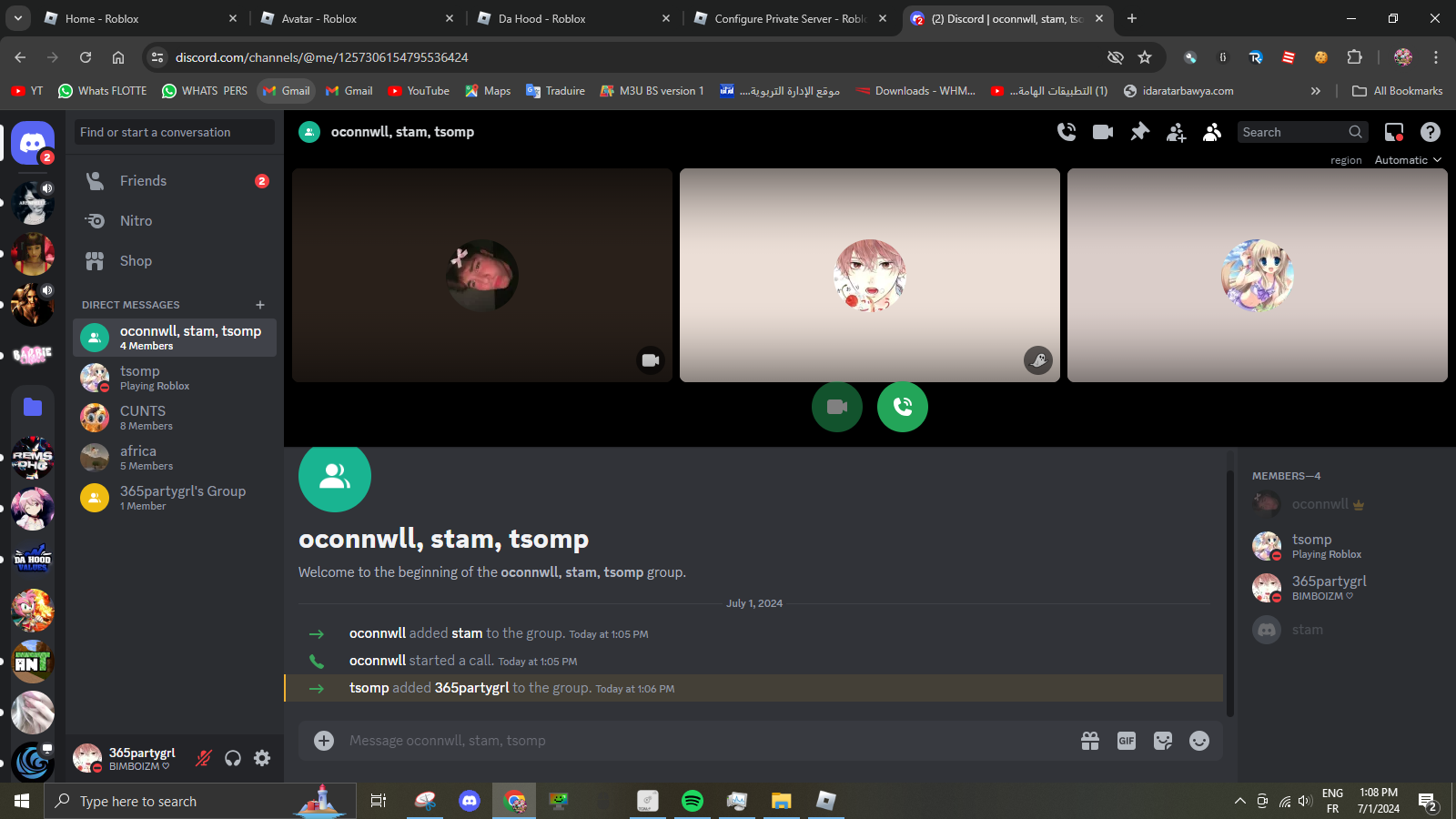
Task: Bookmark this page star icon
Action: click(1145, 57)
